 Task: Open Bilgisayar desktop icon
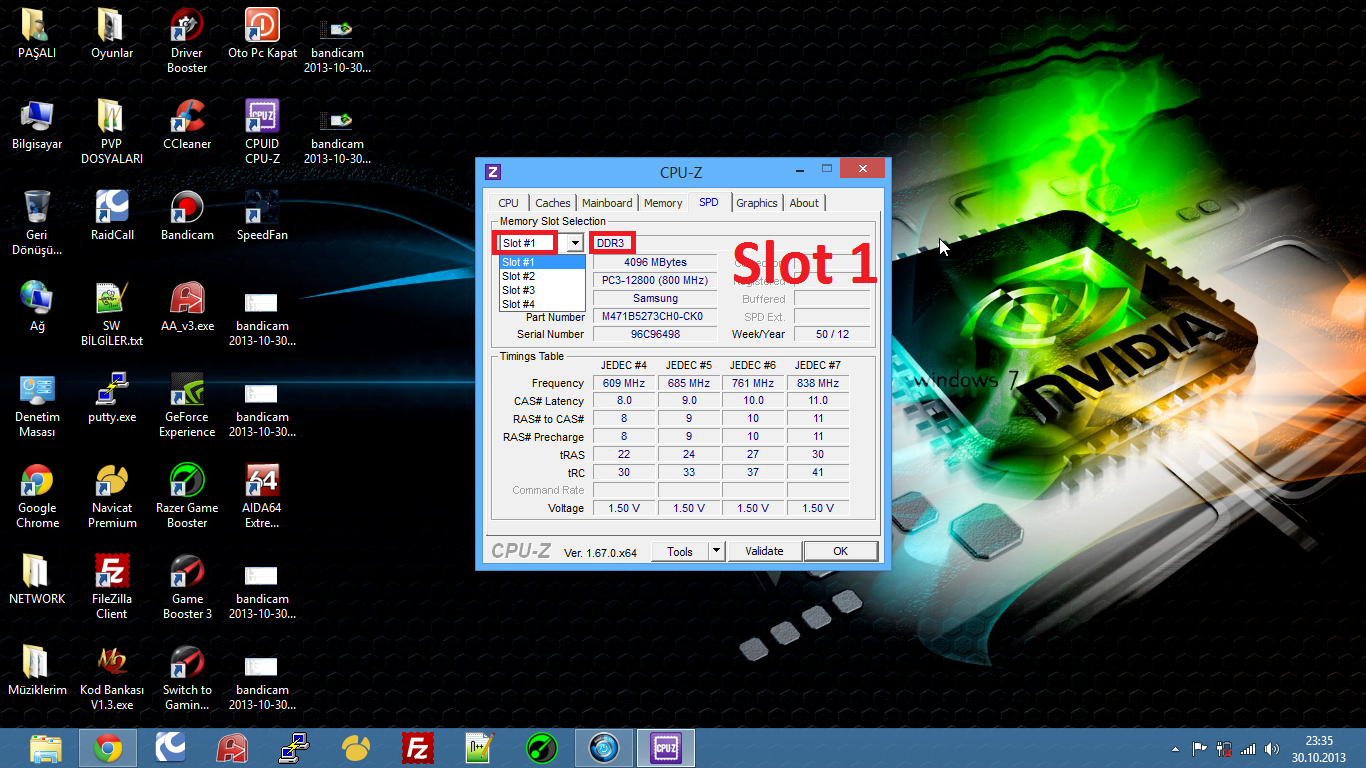[x=37, y=124]
